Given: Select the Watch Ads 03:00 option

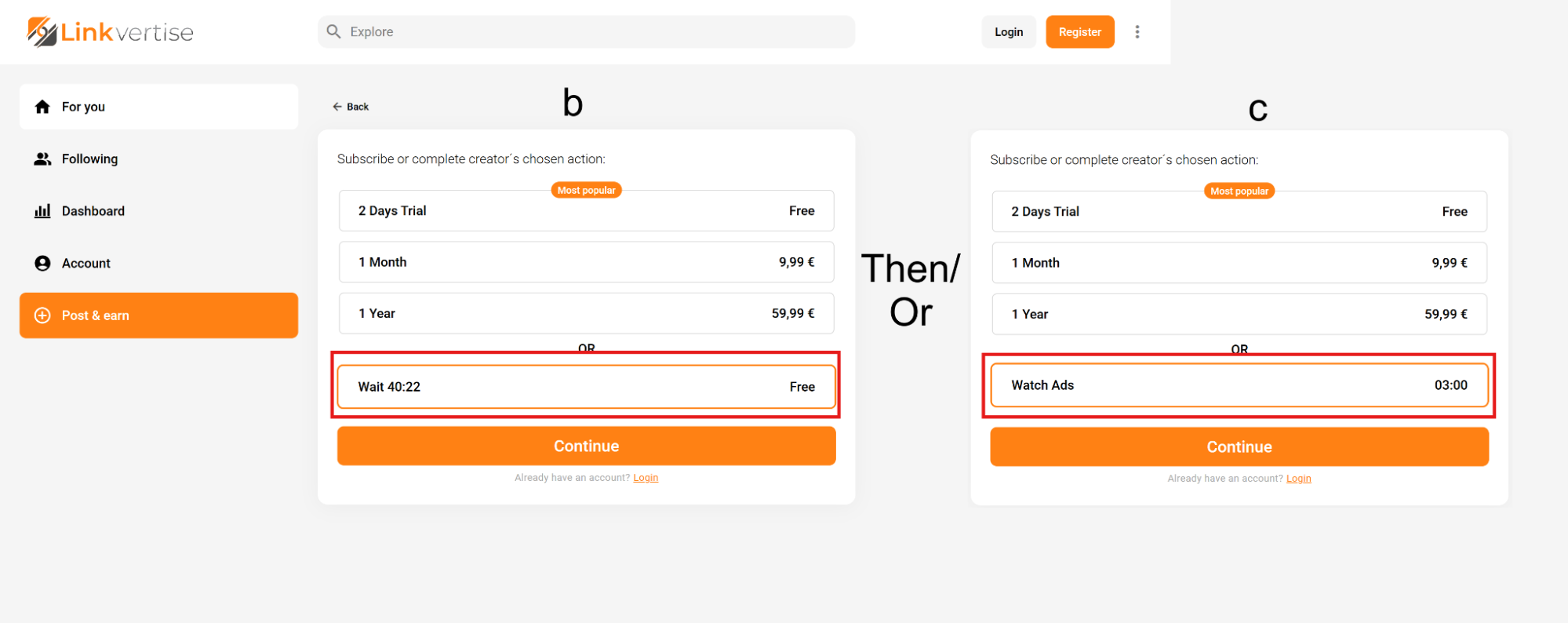Looking at the screenshot, I should tap(1239, 385).
